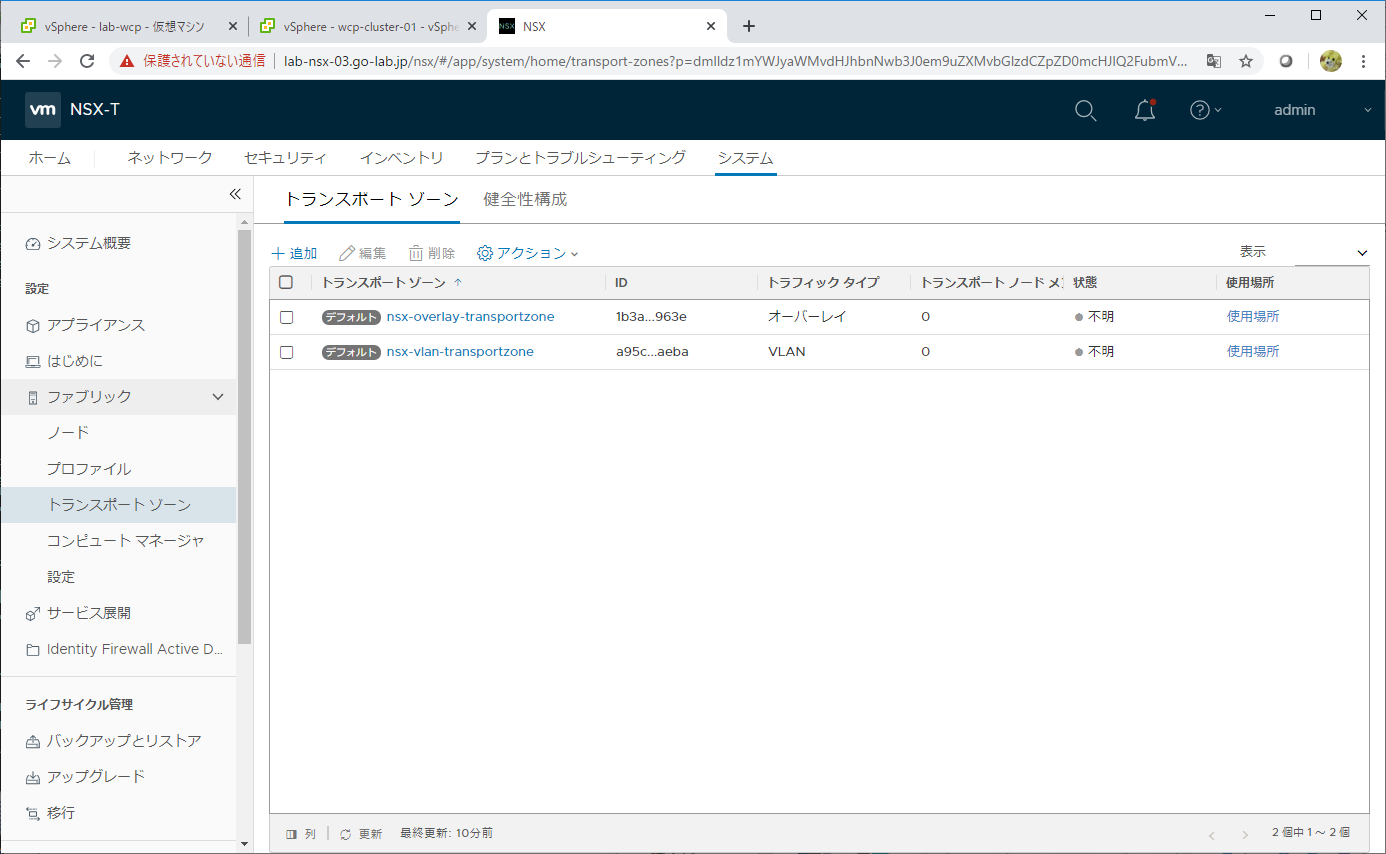Switch to 健全性構成 tab

tap(525, 199)
